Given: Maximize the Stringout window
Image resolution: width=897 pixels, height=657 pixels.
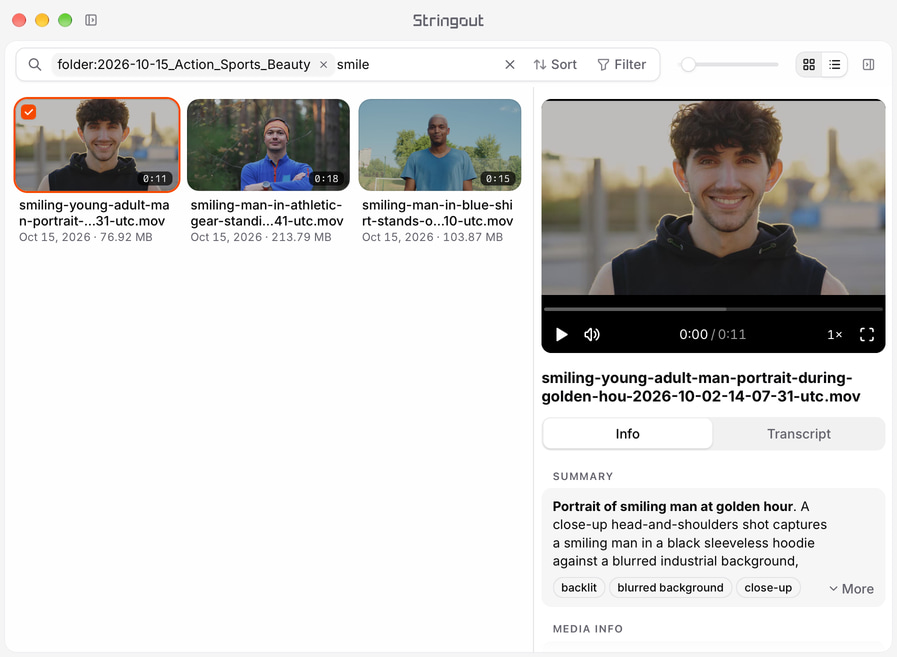Looking at the screenshot, I should tap(65, 21).
